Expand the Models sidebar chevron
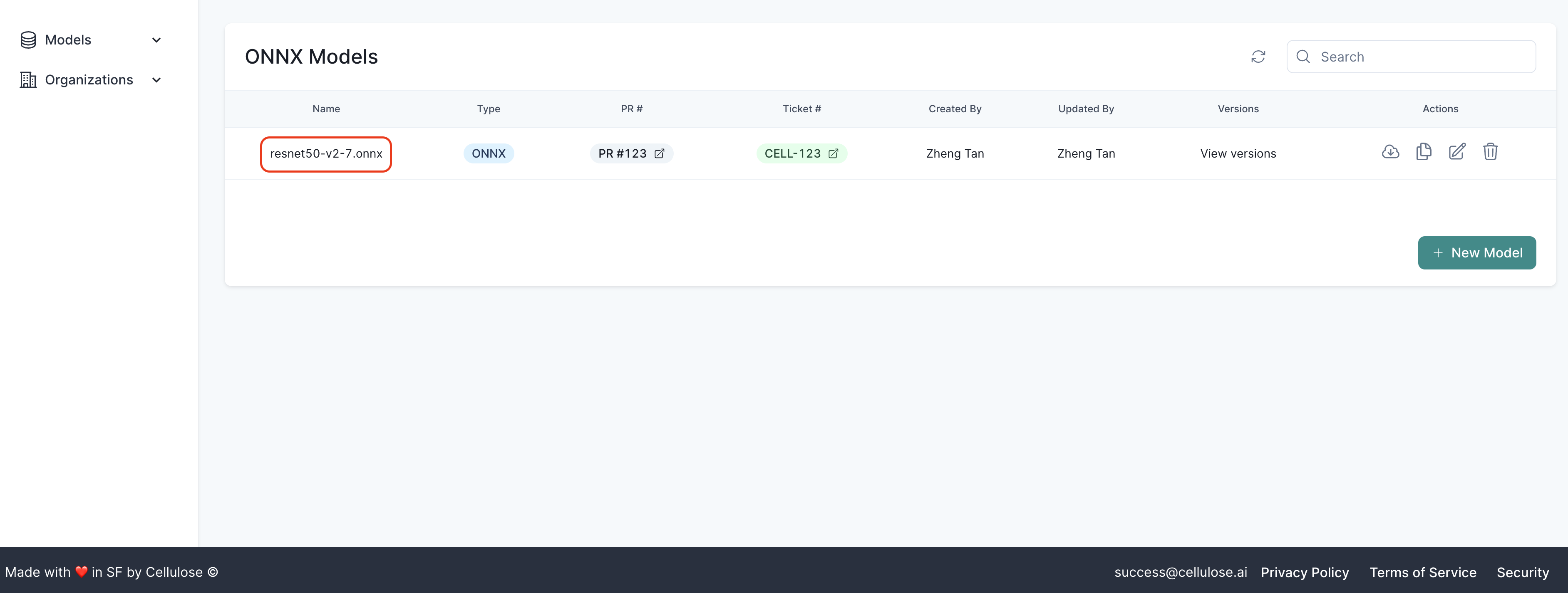The image size is (1568, 593). point(156,40)
